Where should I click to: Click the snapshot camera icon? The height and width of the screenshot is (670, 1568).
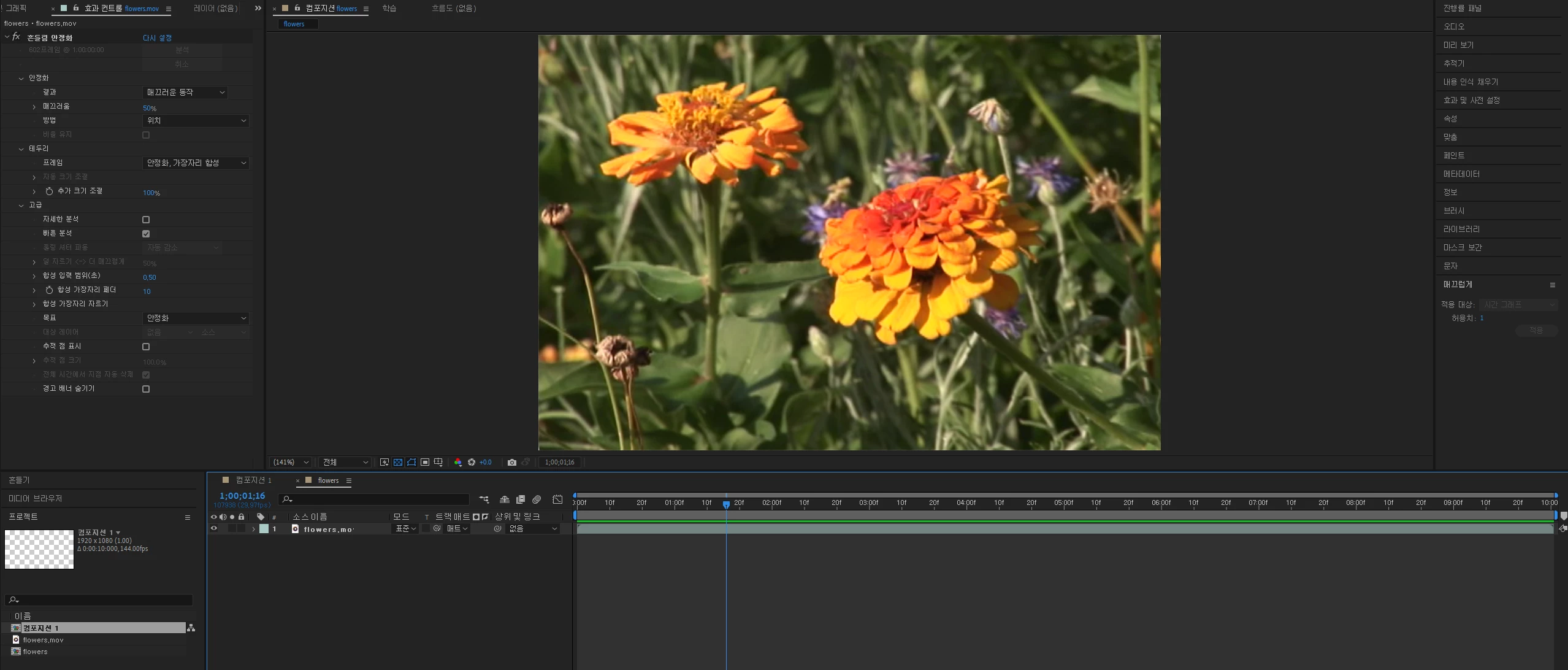tap(512, 463)
